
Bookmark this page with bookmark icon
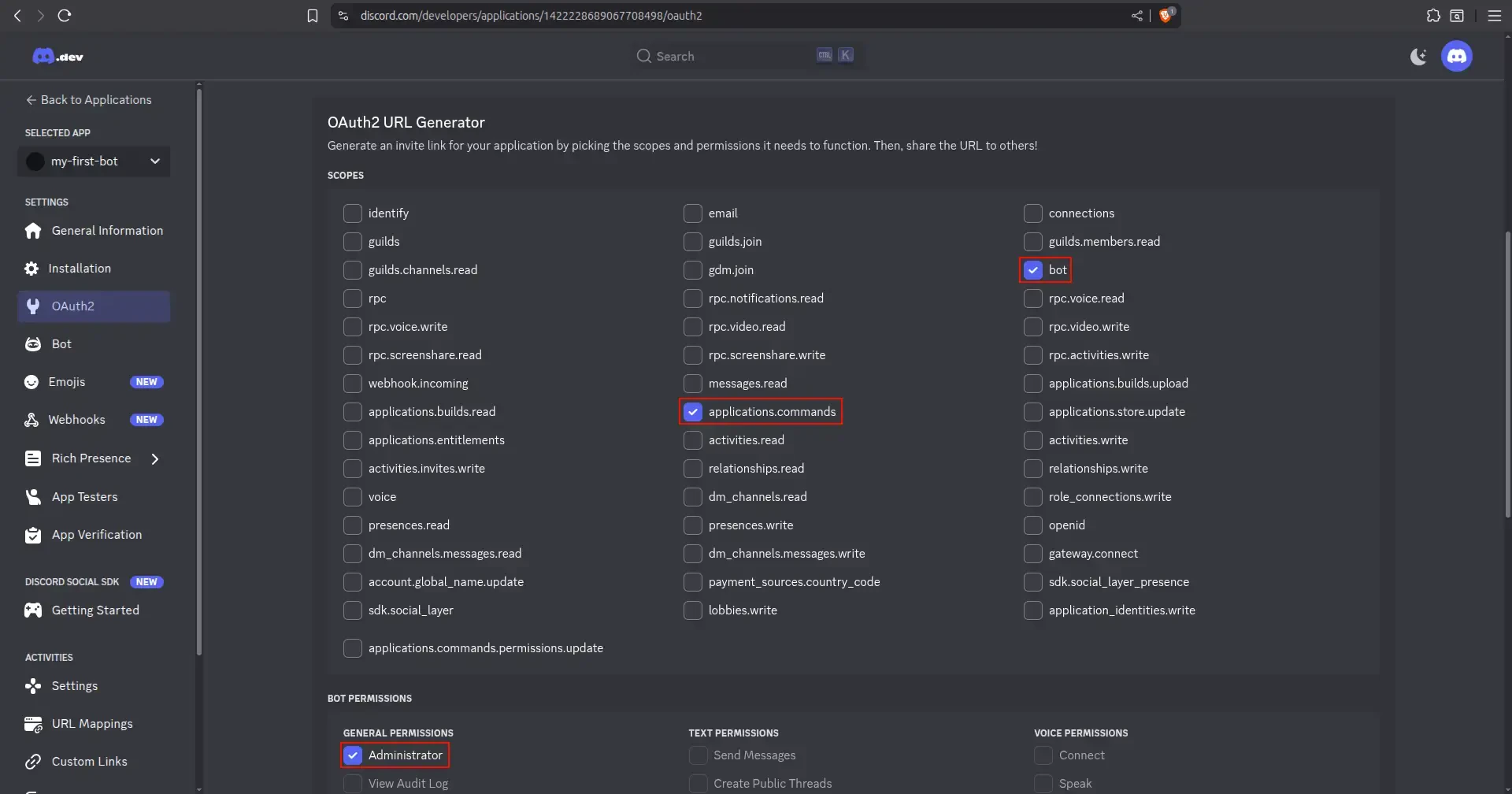(x=313, y=16)
